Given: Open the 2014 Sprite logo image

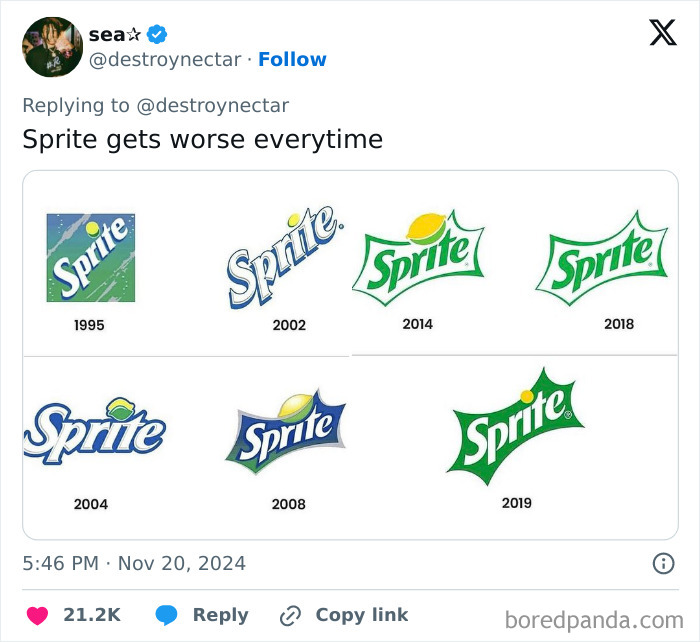Looking at the screenshot, I should (x=417, y=255).
